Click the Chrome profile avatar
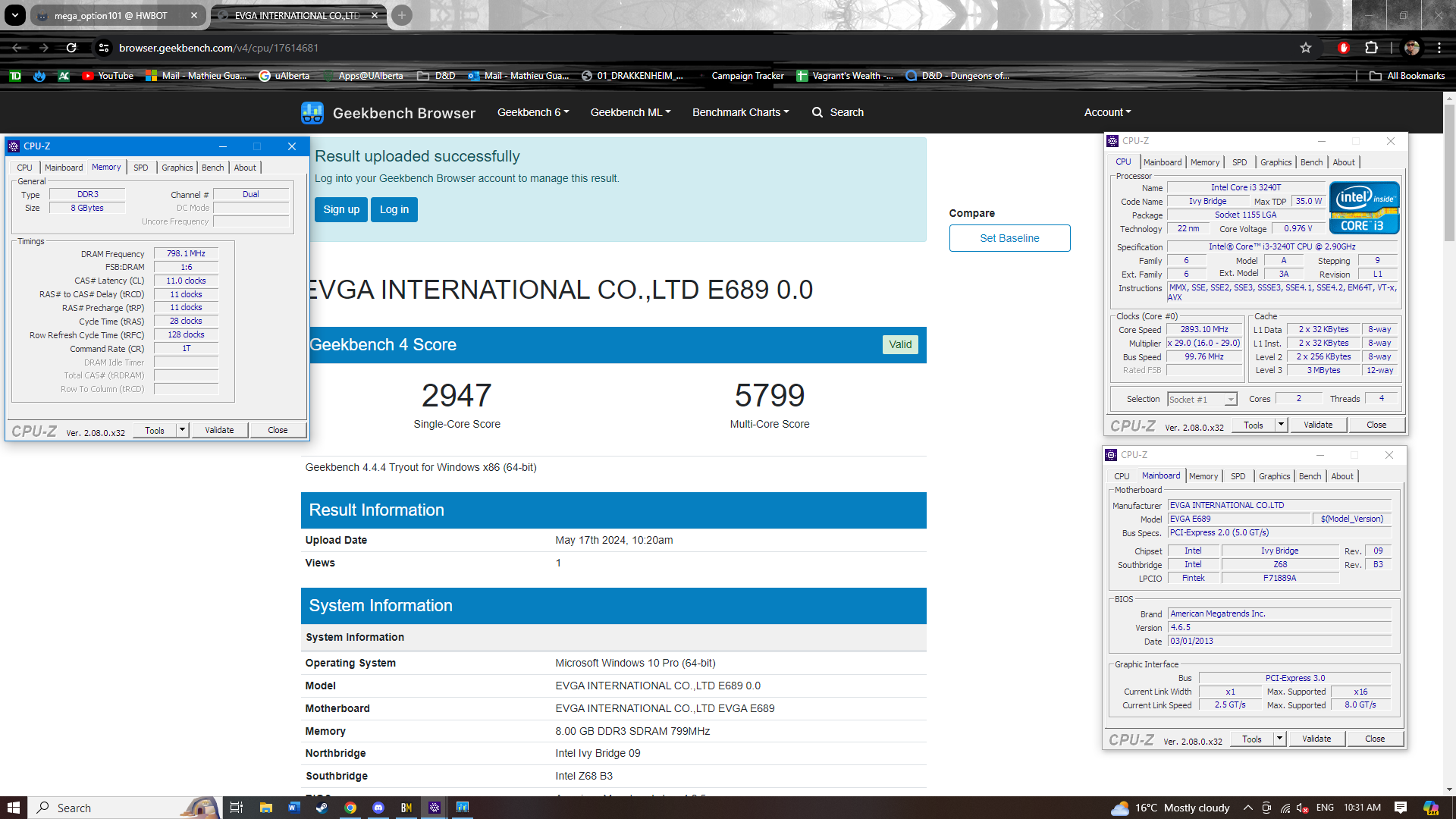The height and width of the screenshot is (819, 1456). point(1412,48)
